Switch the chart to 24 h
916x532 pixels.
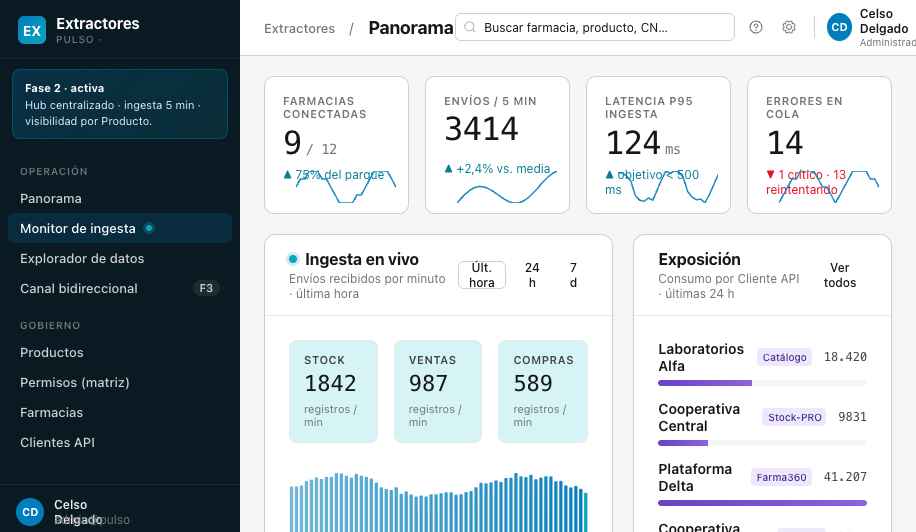tap(532, 275)
